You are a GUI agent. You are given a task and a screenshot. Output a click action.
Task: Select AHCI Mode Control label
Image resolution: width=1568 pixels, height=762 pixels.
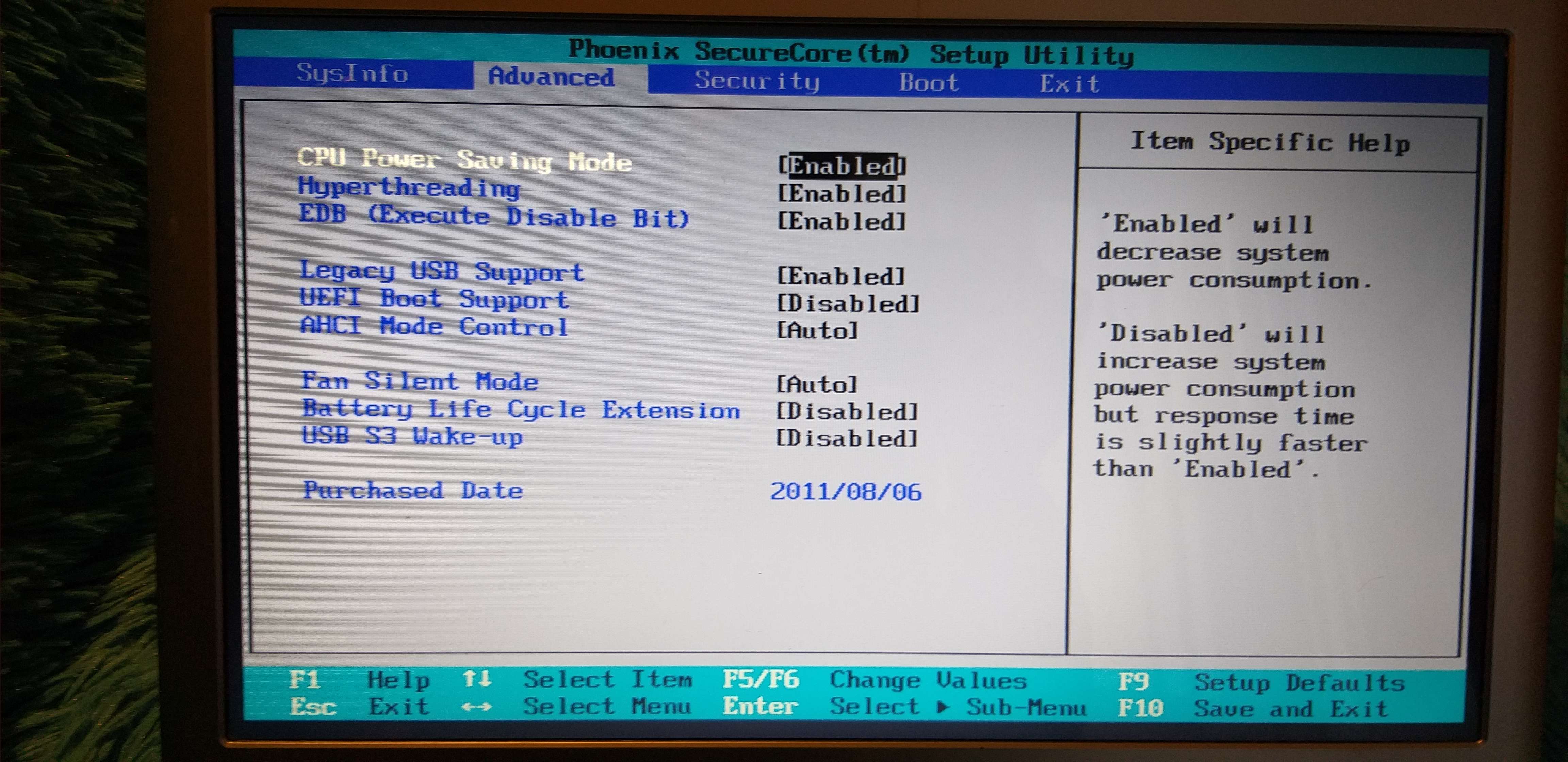point(435,326)
